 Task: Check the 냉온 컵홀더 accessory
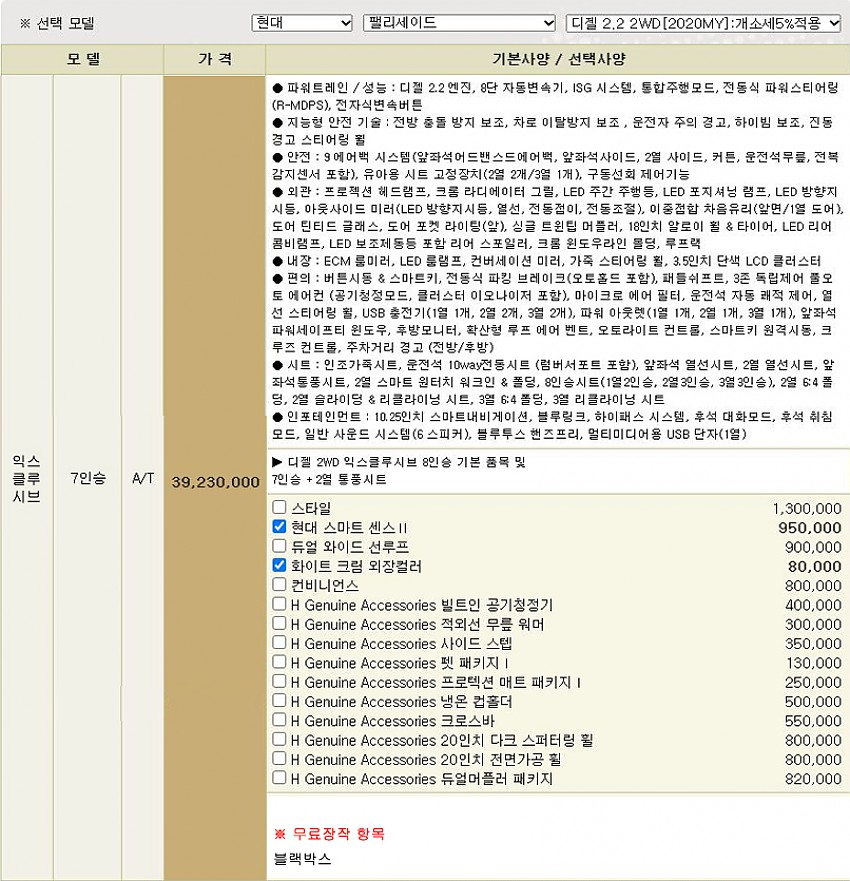tap(280, 701)
